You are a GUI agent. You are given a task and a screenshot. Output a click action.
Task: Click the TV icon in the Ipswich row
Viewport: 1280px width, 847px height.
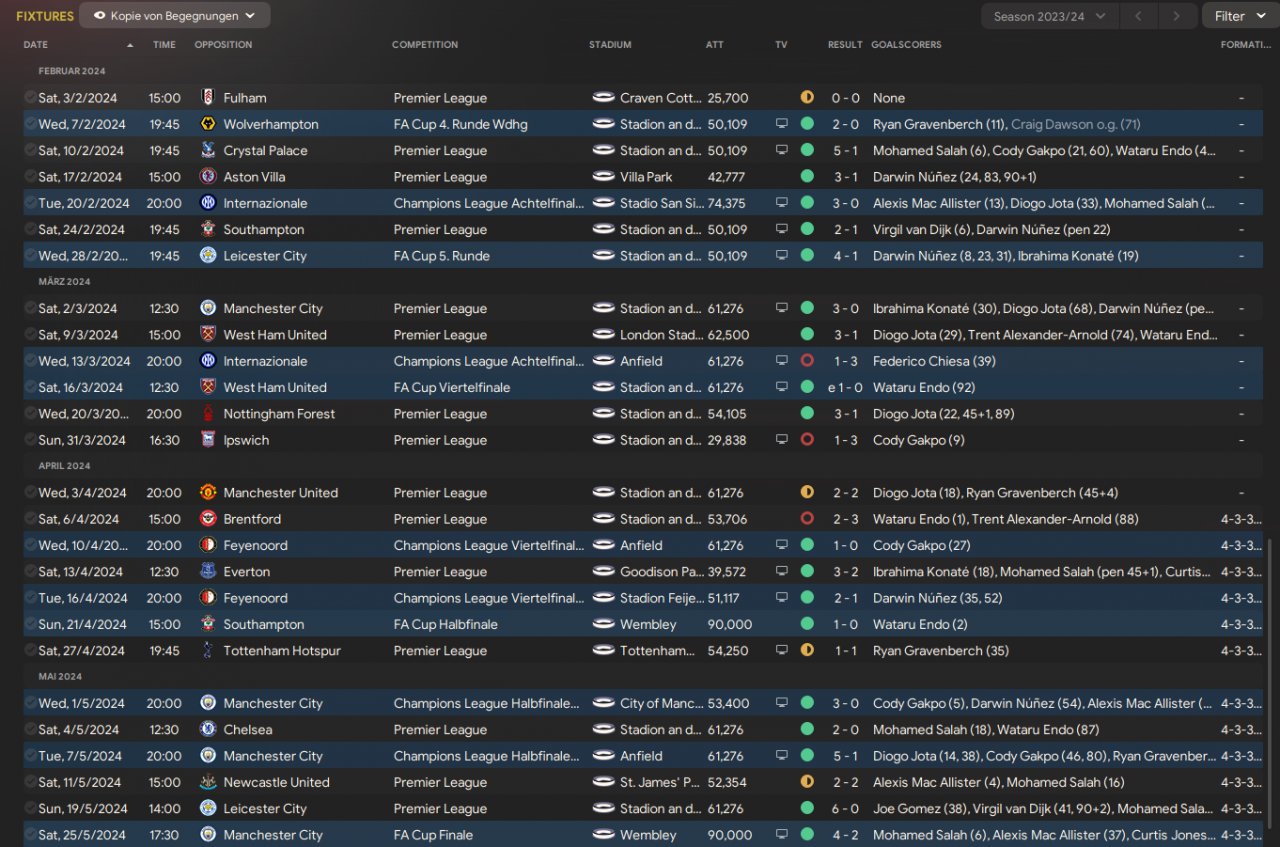(x=782, y=440)
